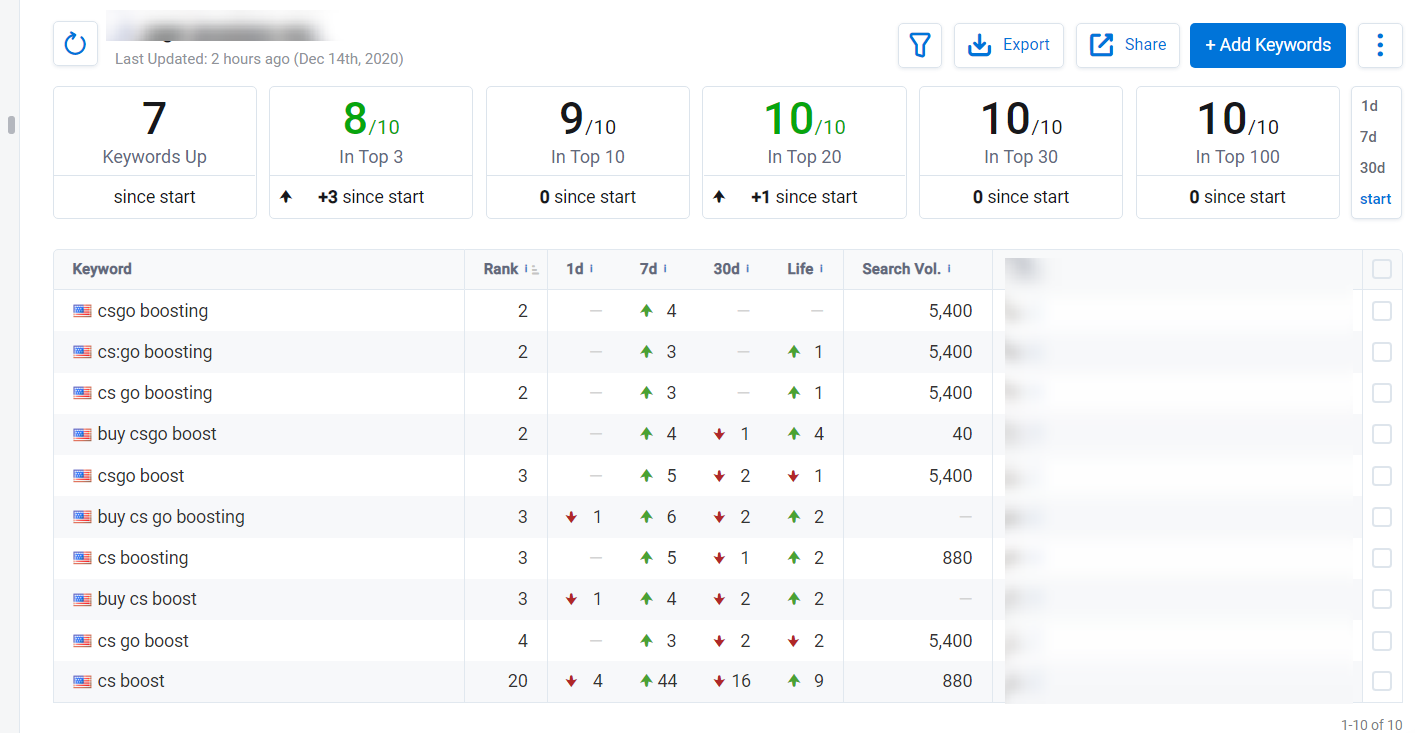Open the filter funnel icon

tap(919, 45)
